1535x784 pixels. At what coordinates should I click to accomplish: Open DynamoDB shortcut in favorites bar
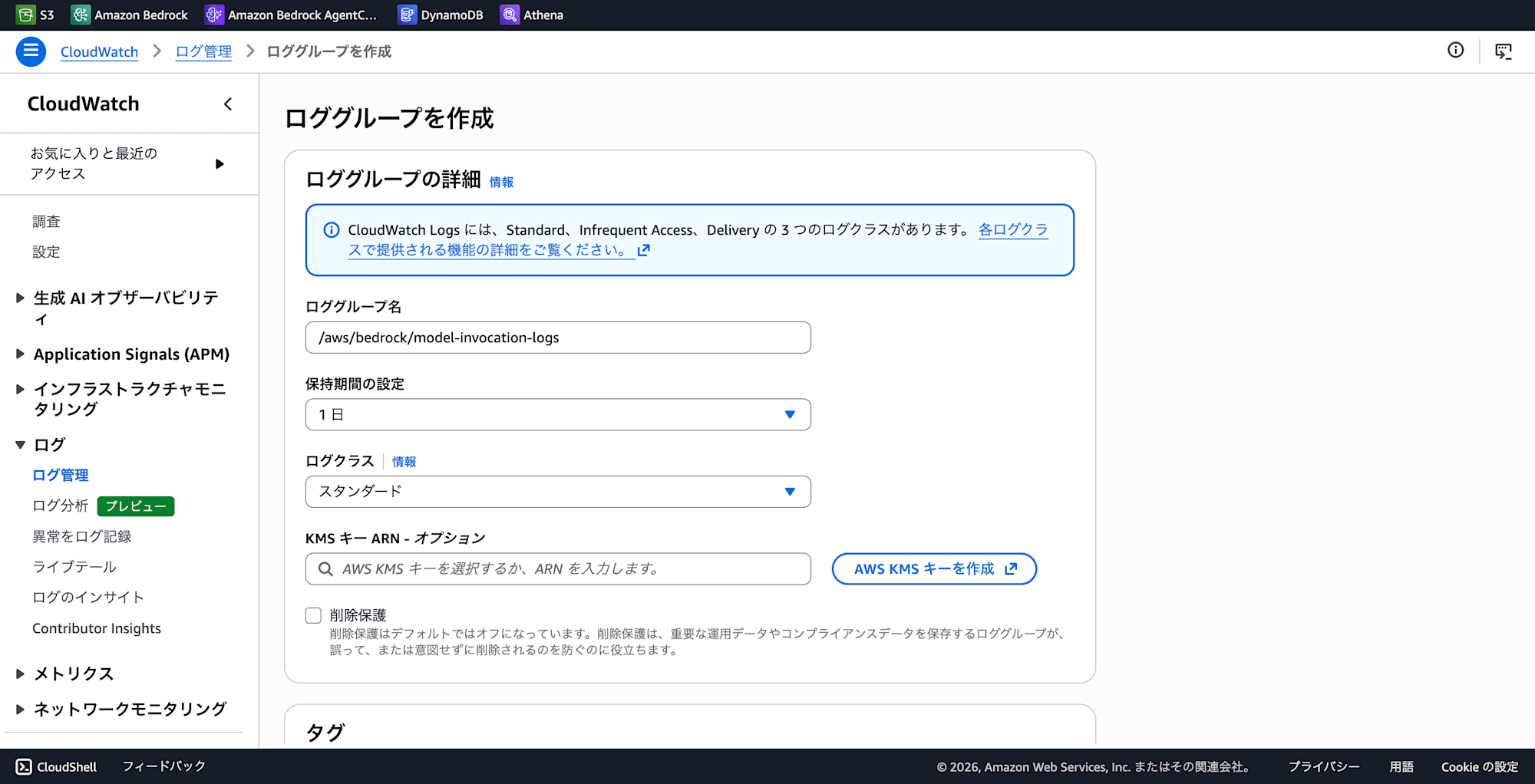click(441, 15)
